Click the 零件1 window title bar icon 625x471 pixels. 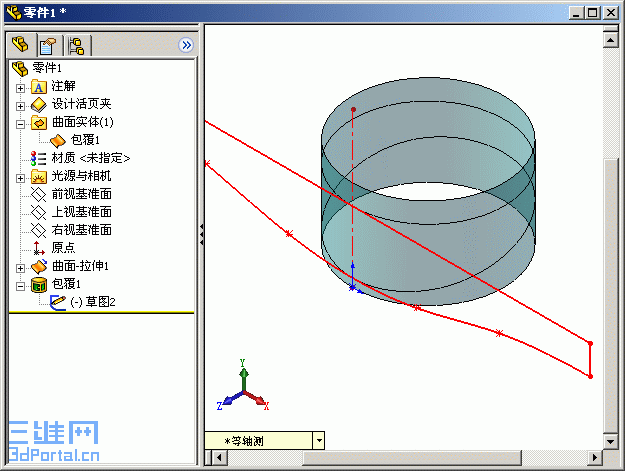(14, 12)
